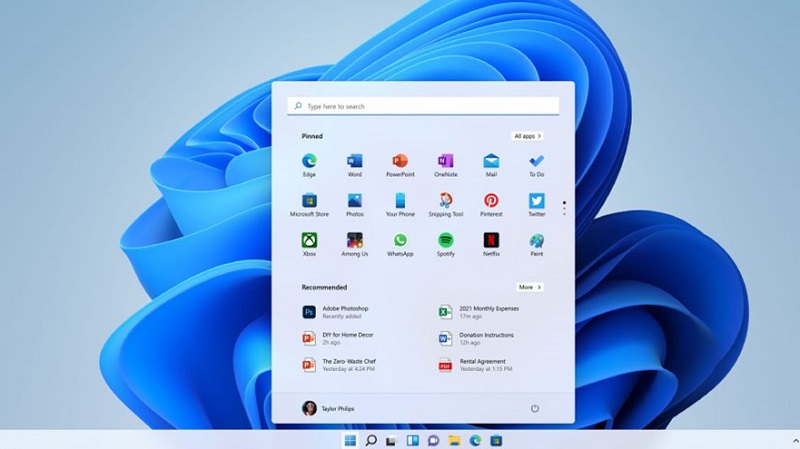Open the Among Us game icon
The height and width of the screenshot is (449, 800).
click(355, 244)
